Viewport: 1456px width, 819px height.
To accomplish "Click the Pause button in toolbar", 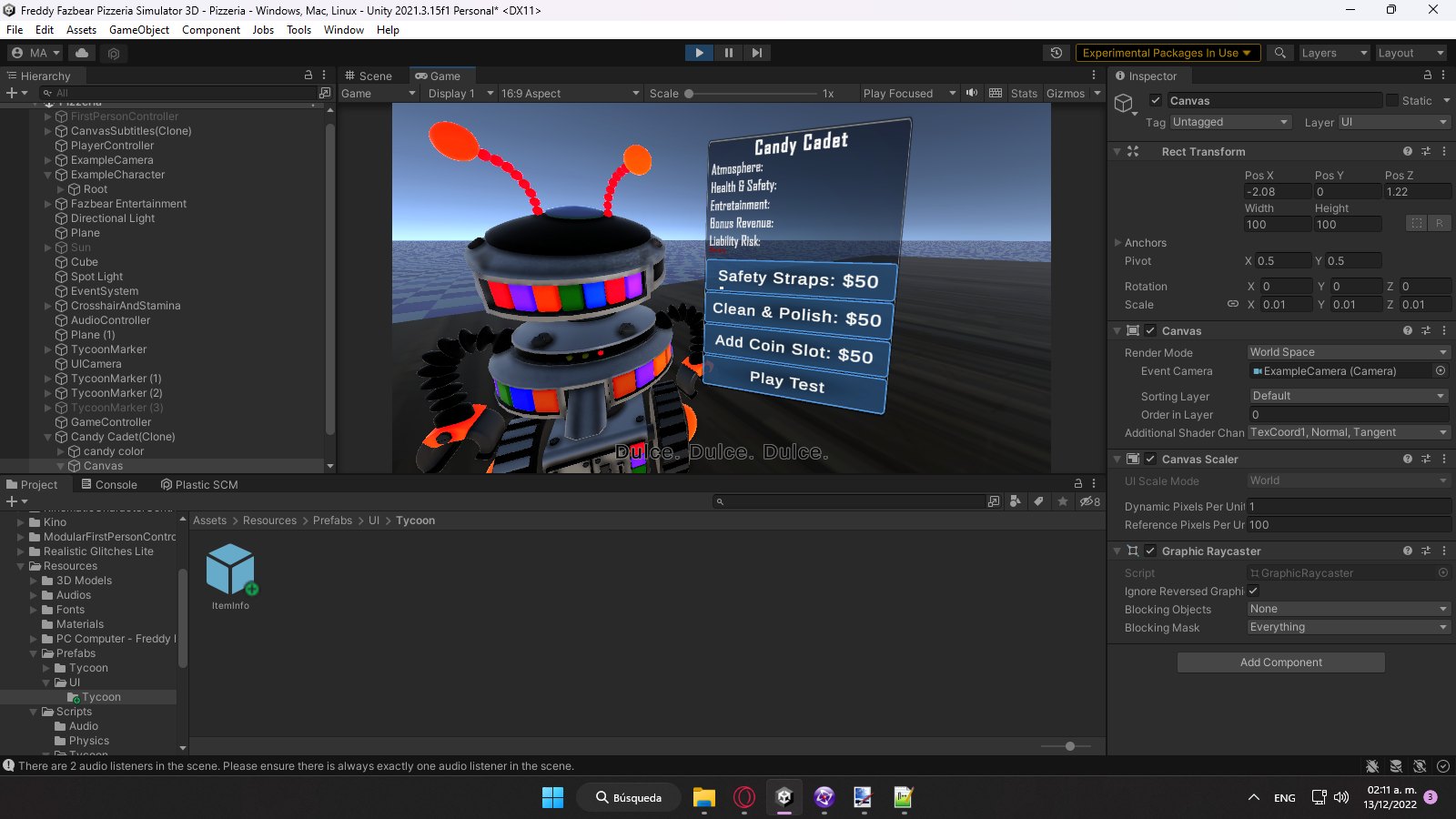I will [x=728, y=53].
